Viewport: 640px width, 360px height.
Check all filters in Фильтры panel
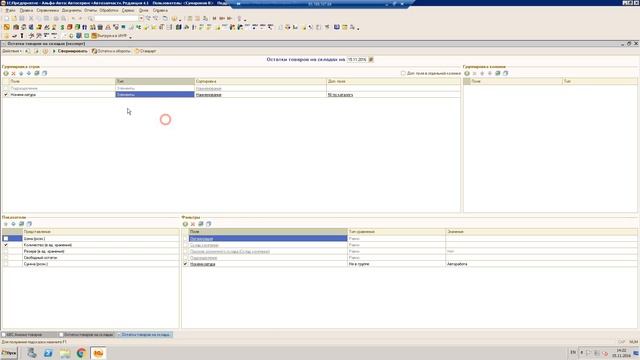(x=201, y=224)
